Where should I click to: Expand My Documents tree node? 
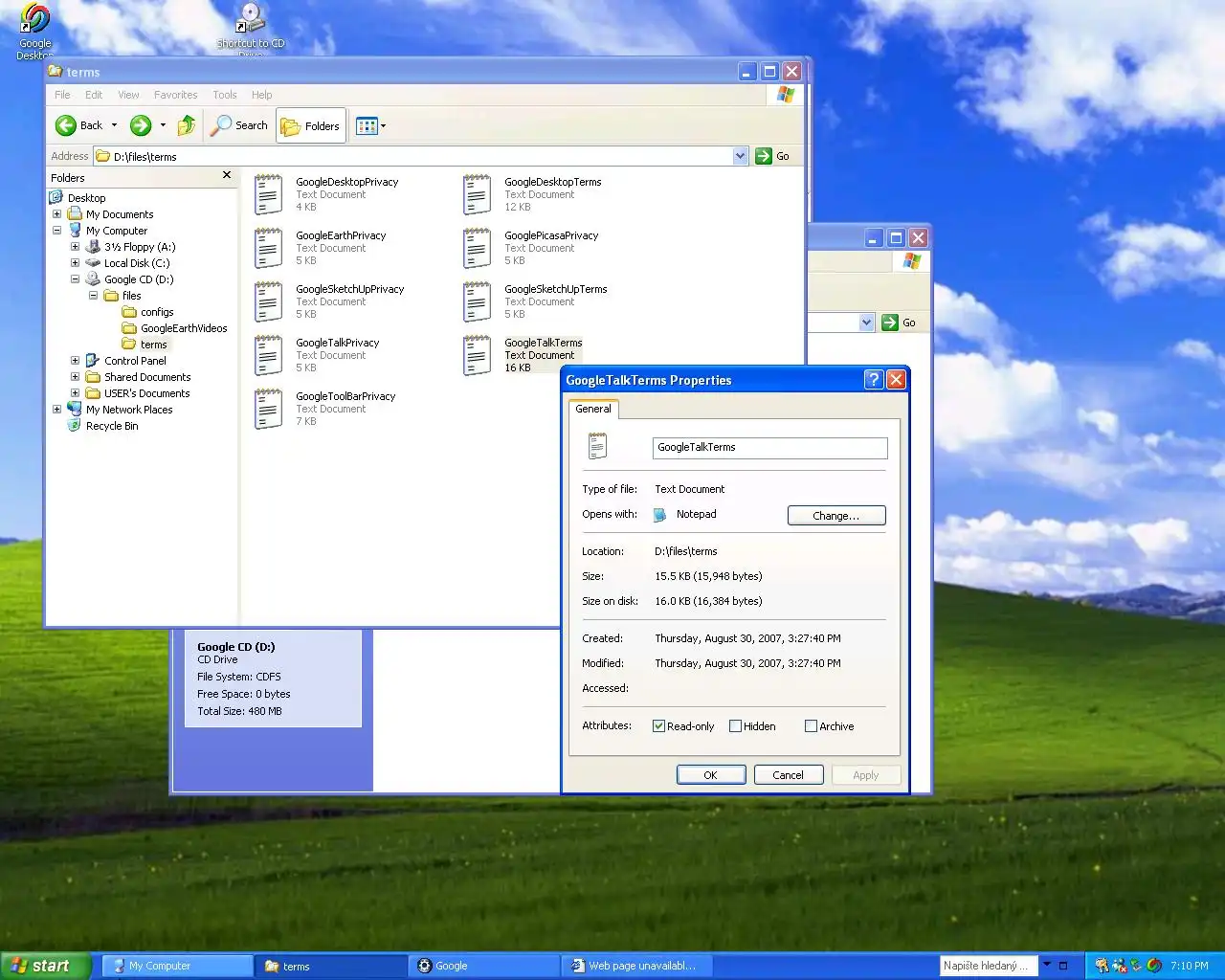[x=56, y=214]
